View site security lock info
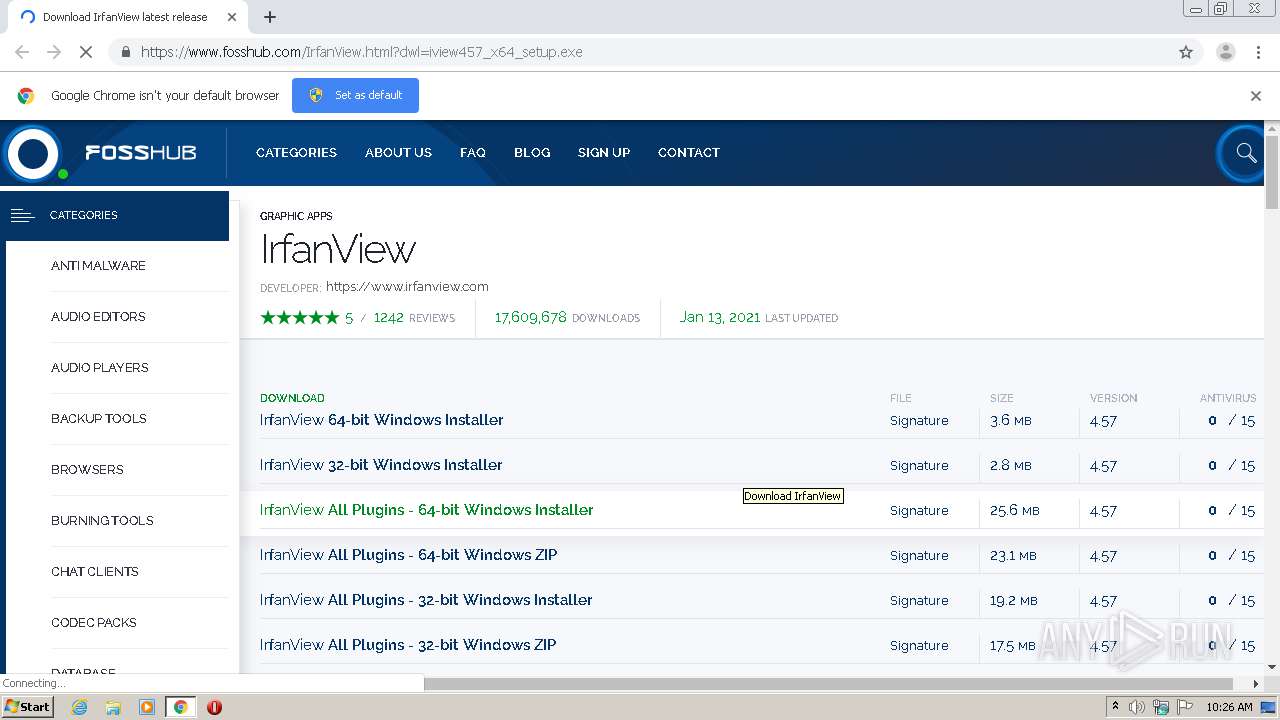The width and height of the screenshot is (1280, 720). 125,52
